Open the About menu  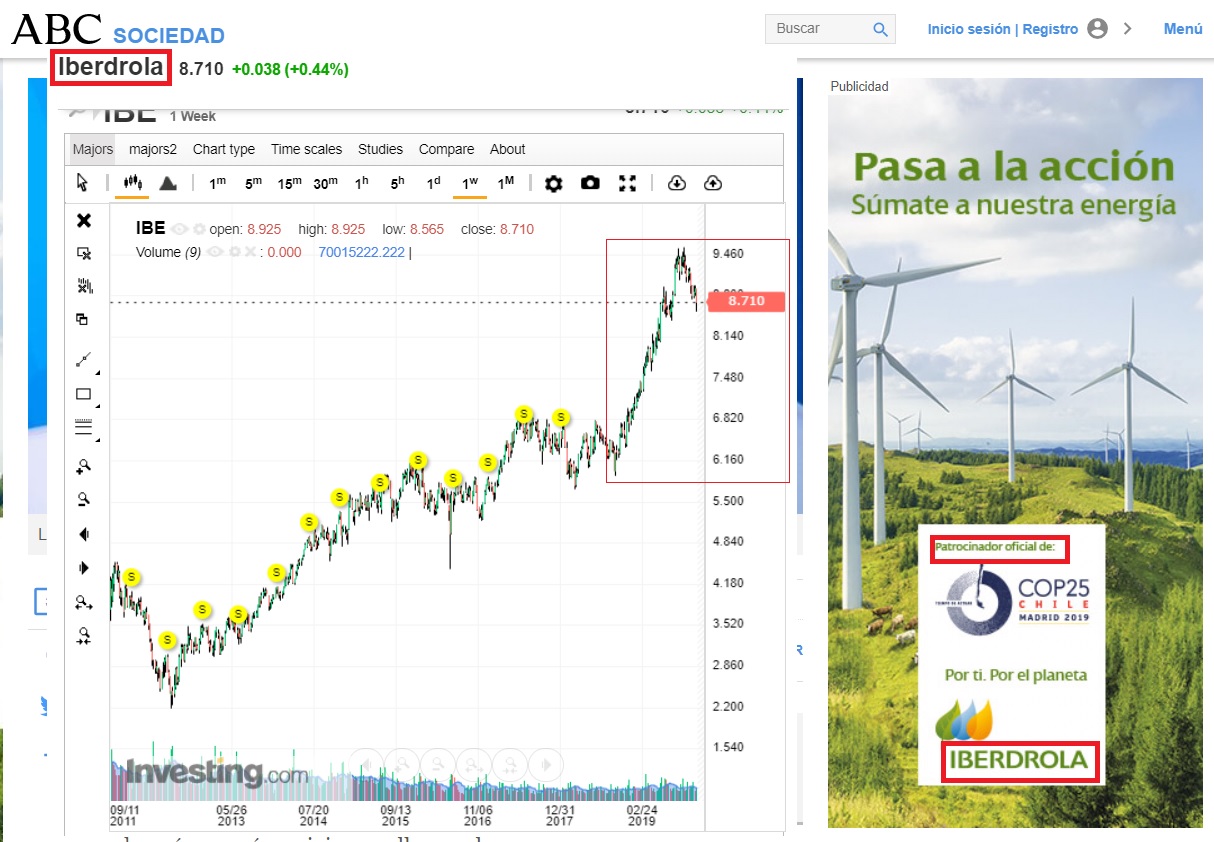[x=507, y=149]
